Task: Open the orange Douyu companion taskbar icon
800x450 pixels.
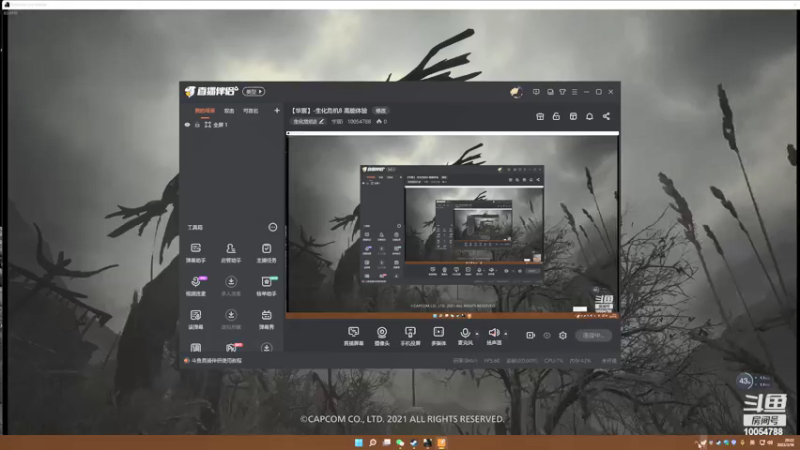Action: (x=441, y=442)
